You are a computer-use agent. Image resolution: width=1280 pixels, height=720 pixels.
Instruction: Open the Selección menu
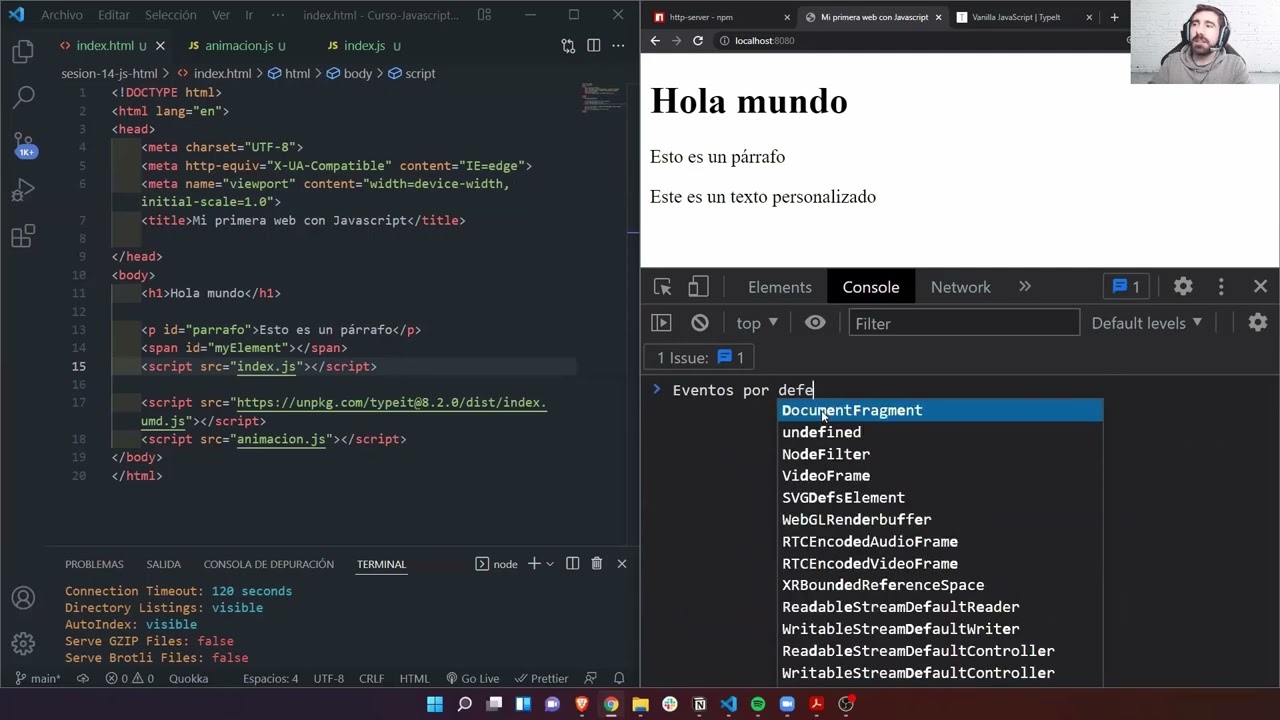coord(171,15)
